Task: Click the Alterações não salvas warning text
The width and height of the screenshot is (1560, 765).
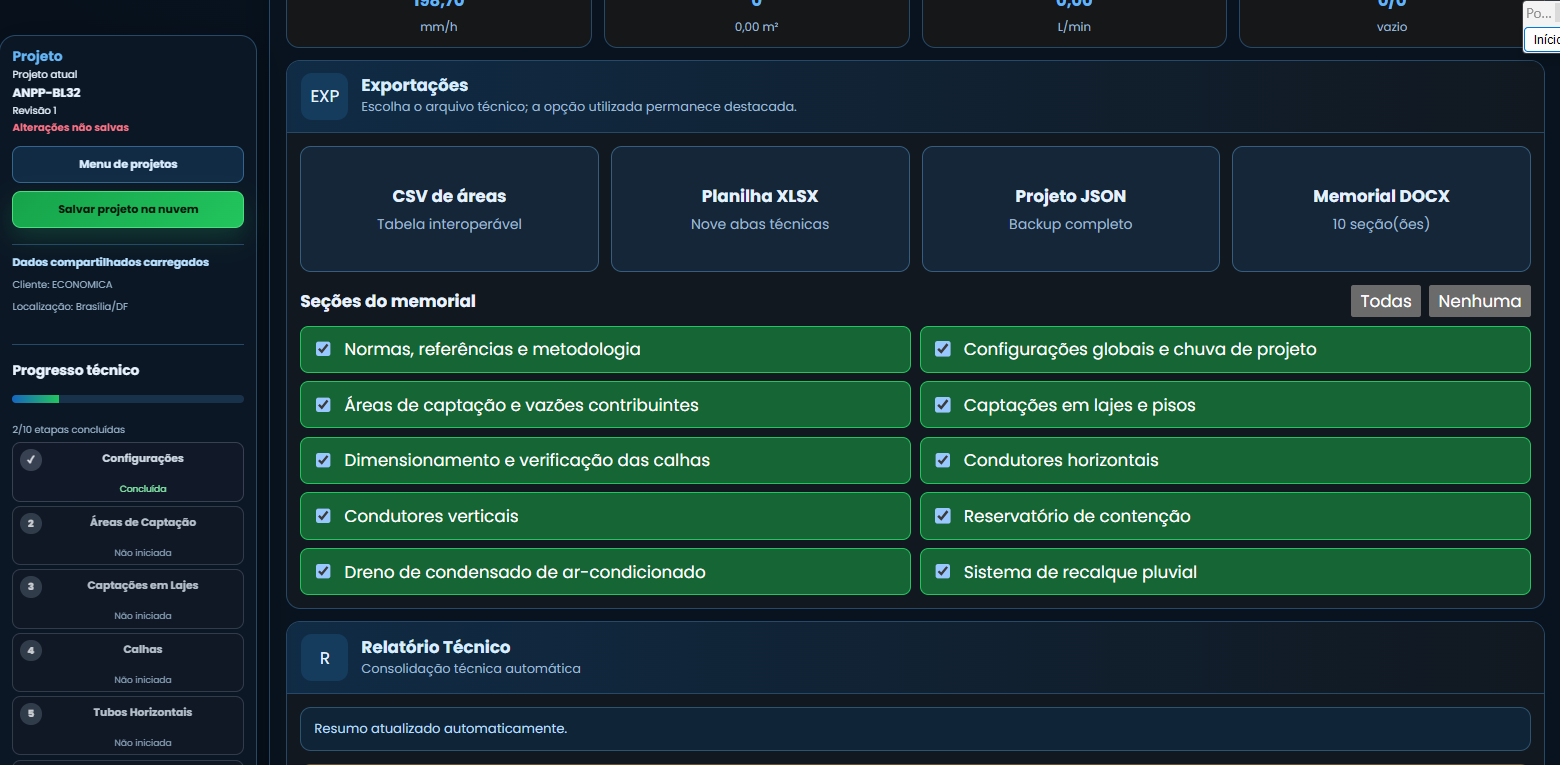Action: click(x=70, y=128)
